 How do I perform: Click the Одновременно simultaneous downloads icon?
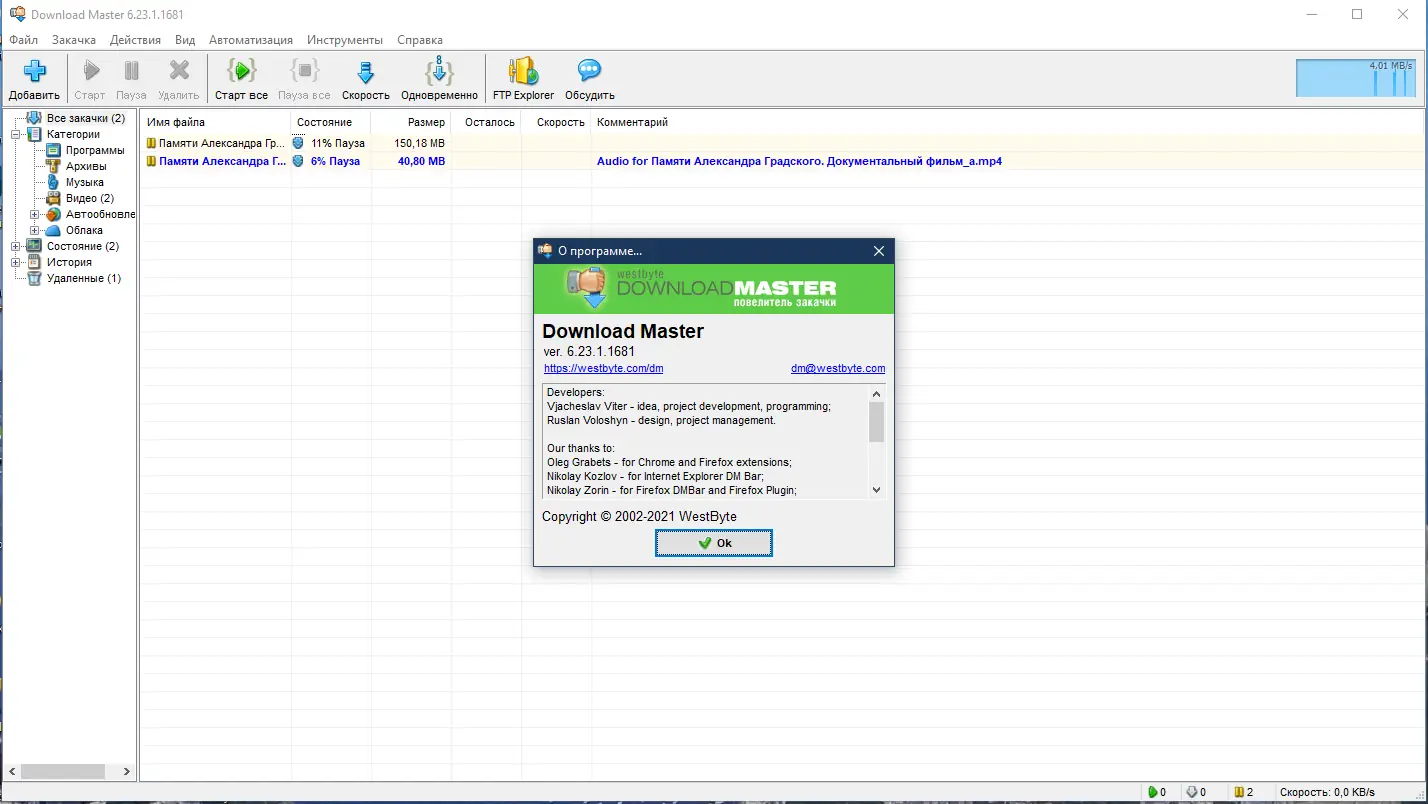[x=437, y=72]
